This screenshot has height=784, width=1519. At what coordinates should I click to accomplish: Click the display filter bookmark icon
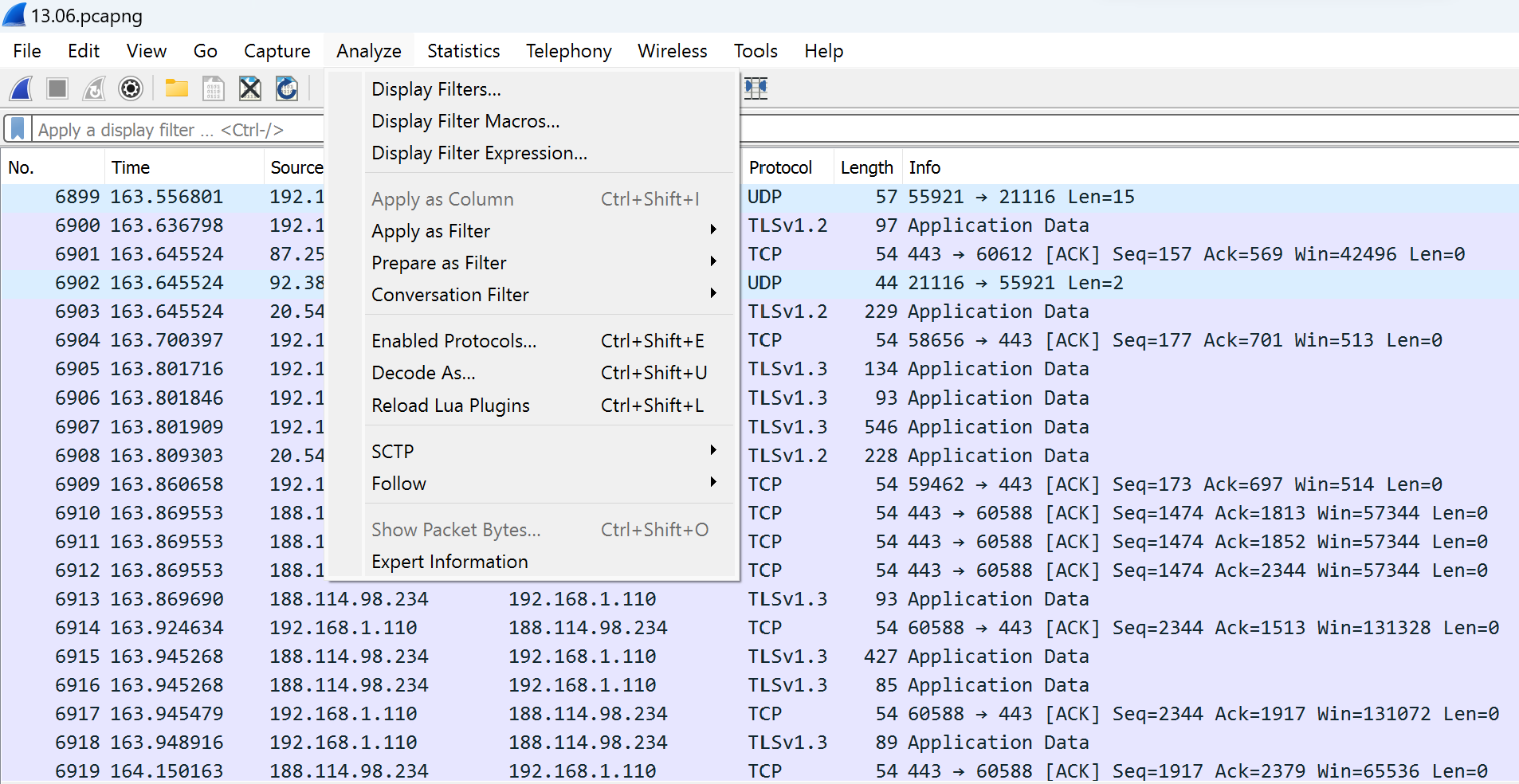coord(18,129)
